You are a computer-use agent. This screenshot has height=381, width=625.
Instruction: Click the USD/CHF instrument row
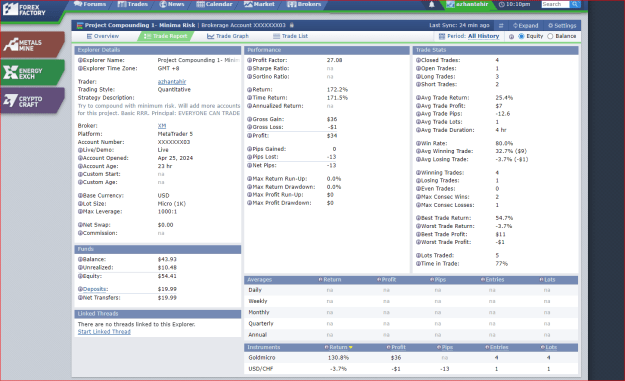coord(411,369)
